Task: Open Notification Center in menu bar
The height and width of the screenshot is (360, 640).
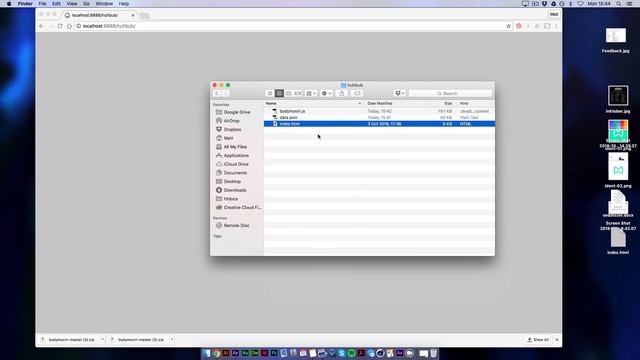Action: pos(630,4)
